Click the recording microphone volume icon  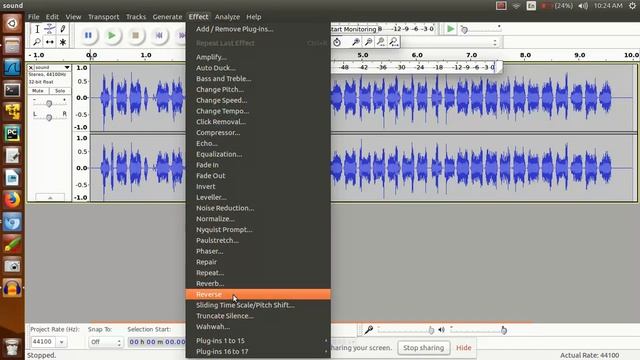tap(369, 330)
